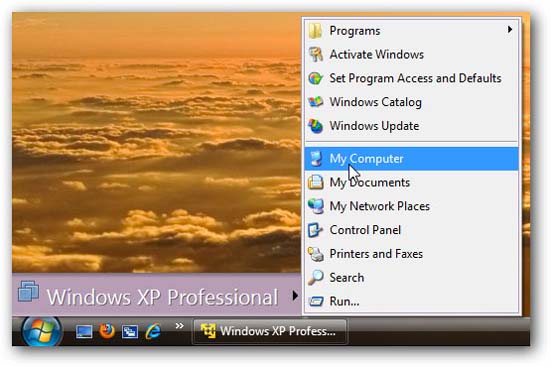Select the Windows XP Professional menu item
The width and height of the screenshot is (550, 366).
coord(157,295)
